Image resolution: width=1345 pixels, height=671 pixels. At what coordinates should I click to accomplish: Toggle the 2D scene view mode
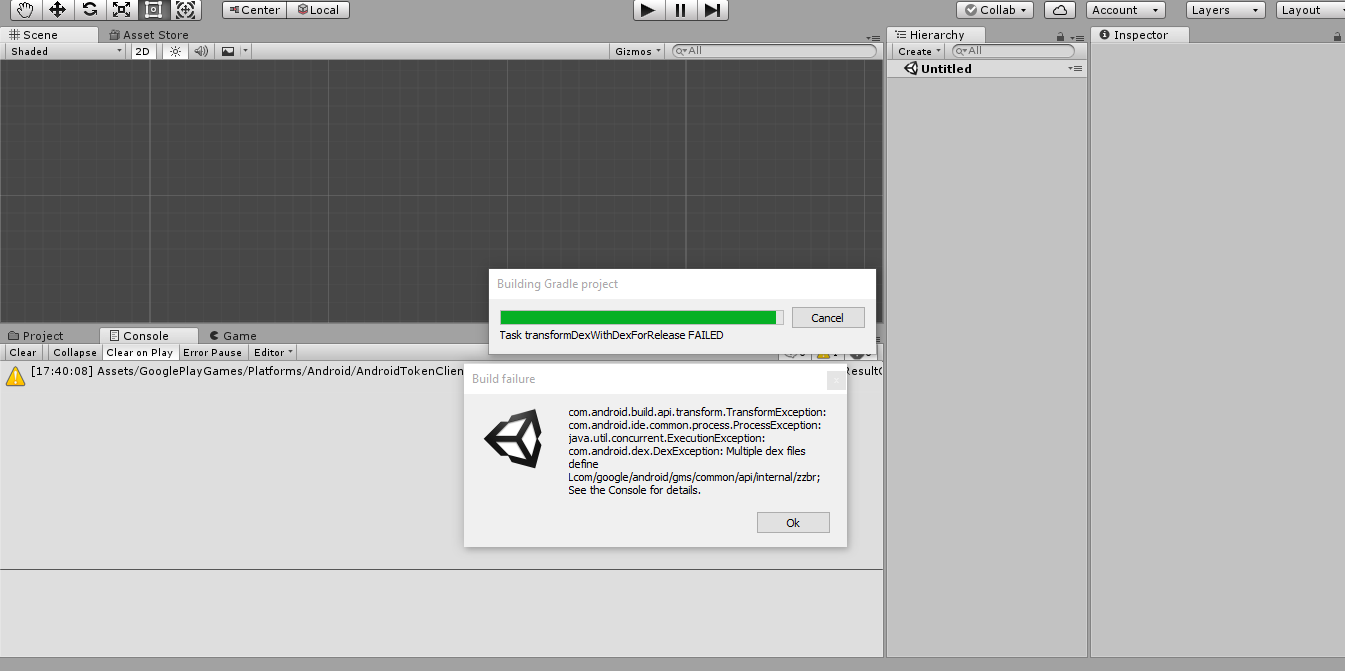(x=143, y=51)
